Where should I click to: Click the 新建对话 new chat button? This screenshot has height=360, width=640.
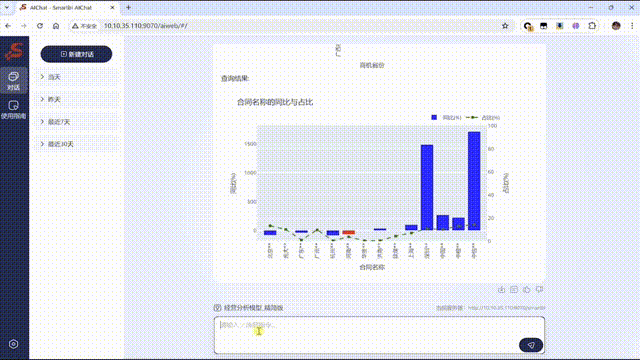(76, 54)
